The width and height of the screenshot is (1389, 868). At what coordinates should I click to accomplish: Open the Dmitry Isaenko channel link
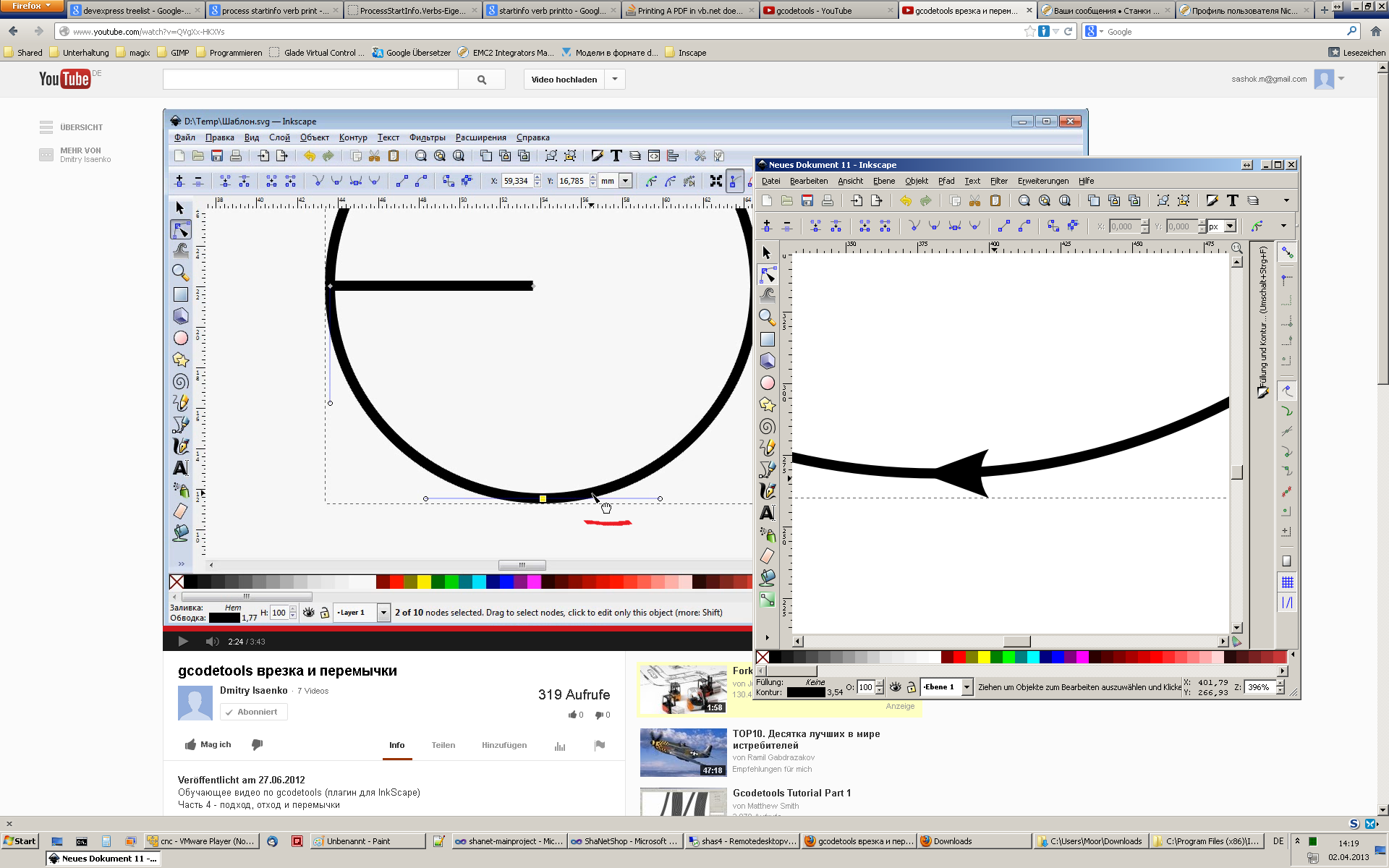(253, 691)
